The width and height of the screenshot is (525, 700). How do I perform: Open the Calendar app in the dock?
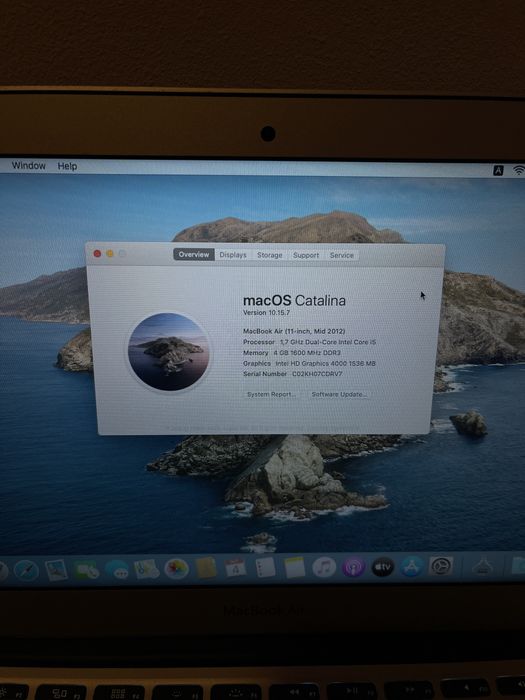tap(235, 568)
